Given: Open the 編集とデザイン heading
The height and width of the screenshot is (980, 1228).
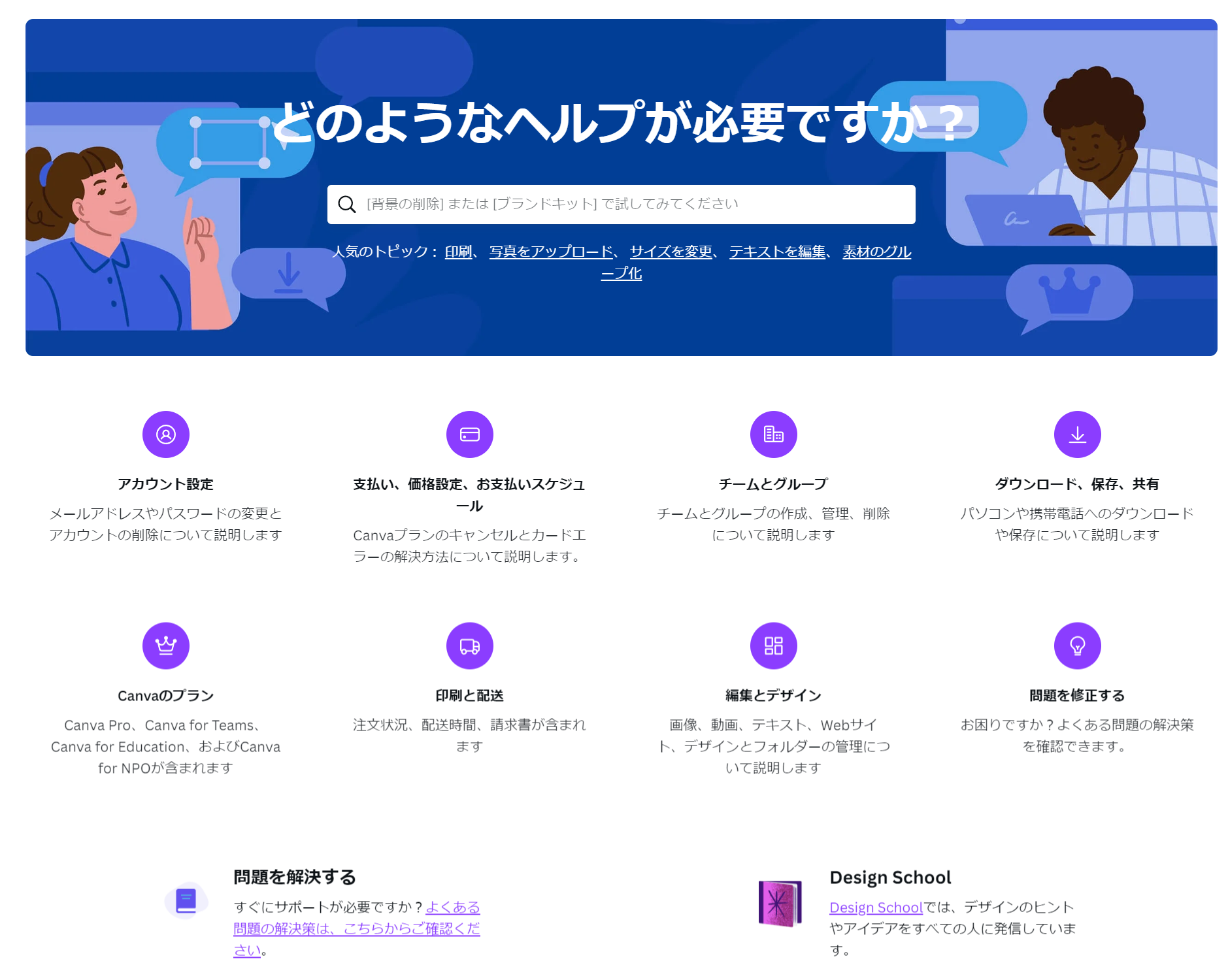Looking at the screenshot, I should (x=774, y=696).
